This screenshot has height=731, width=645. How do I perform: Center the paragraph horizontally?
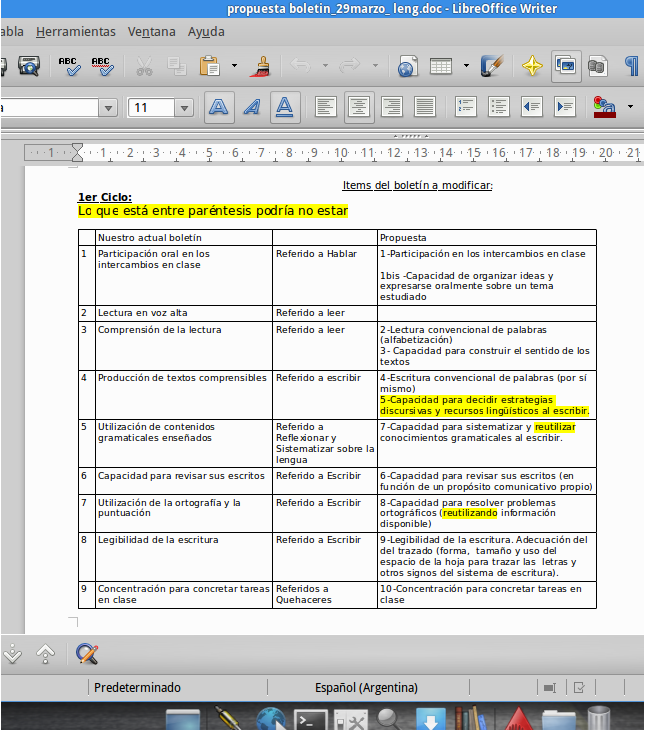[x=359, y=107]
